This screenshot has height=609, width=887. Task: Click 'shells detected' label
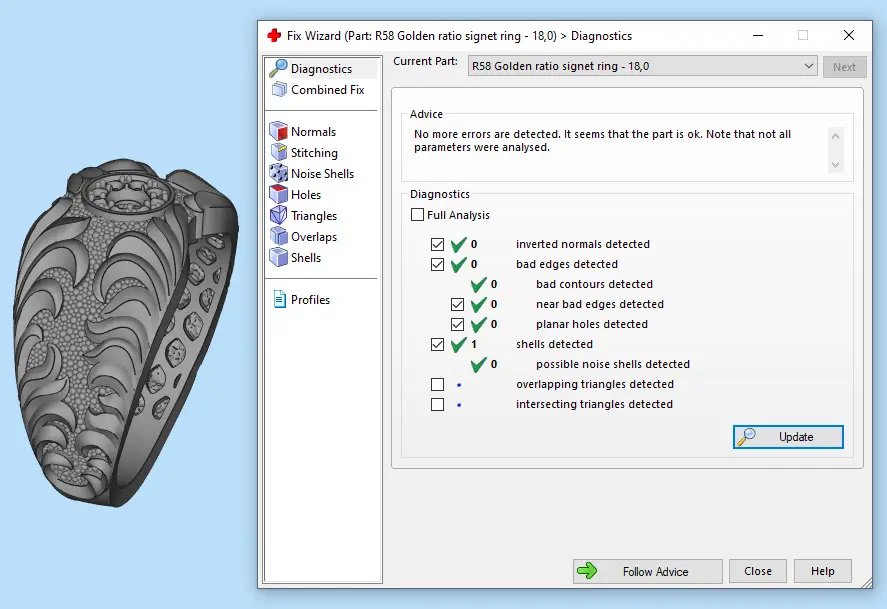[554, 344]
